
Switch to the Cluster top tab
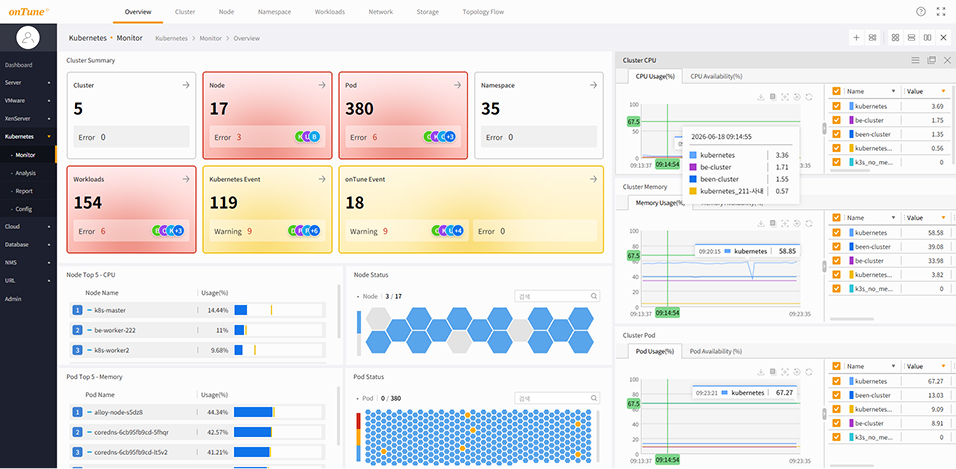coord(185,12)
